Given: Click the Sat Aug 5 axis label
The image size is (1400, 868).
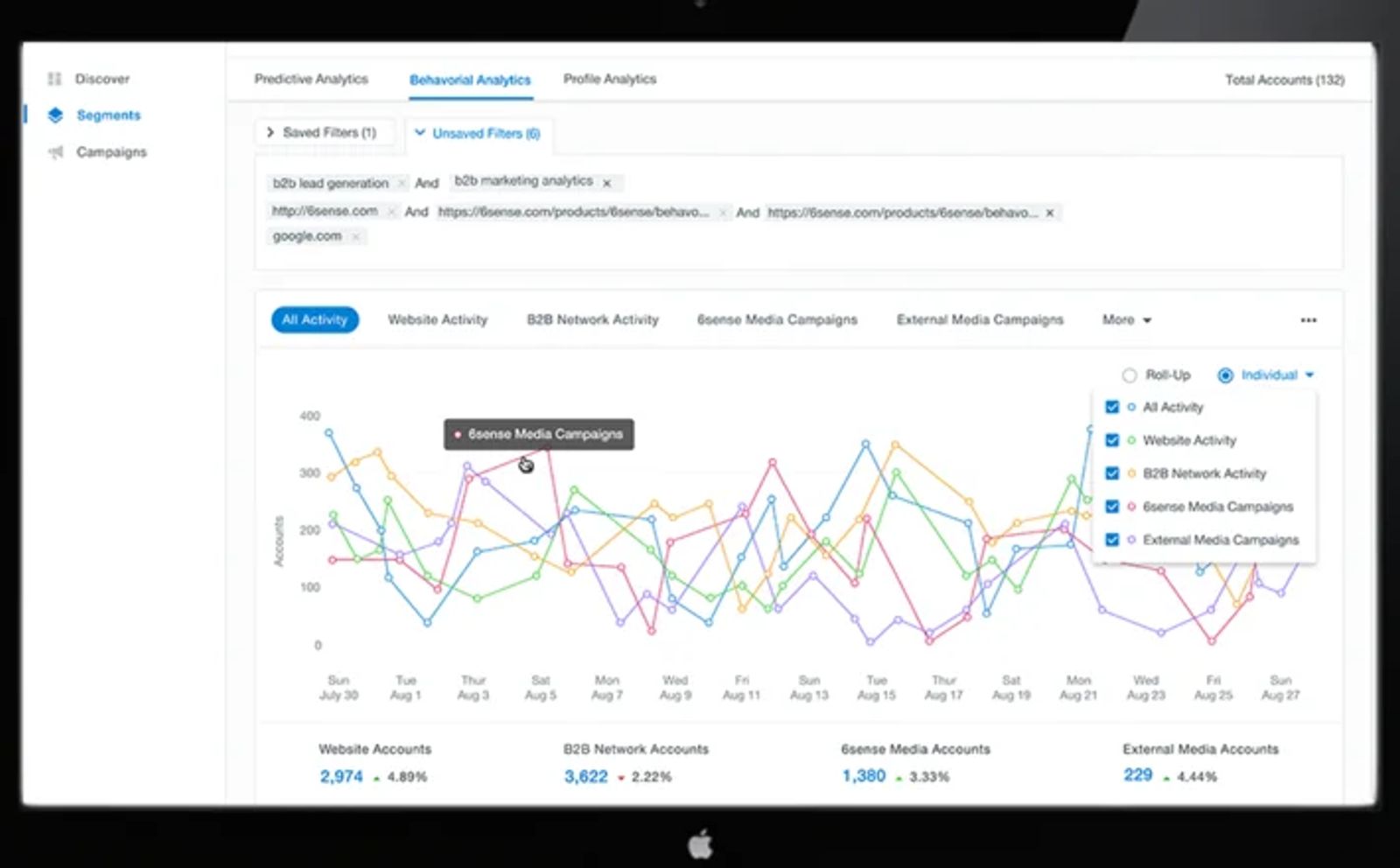Looking at the screenshot, I should pos(541,688).
